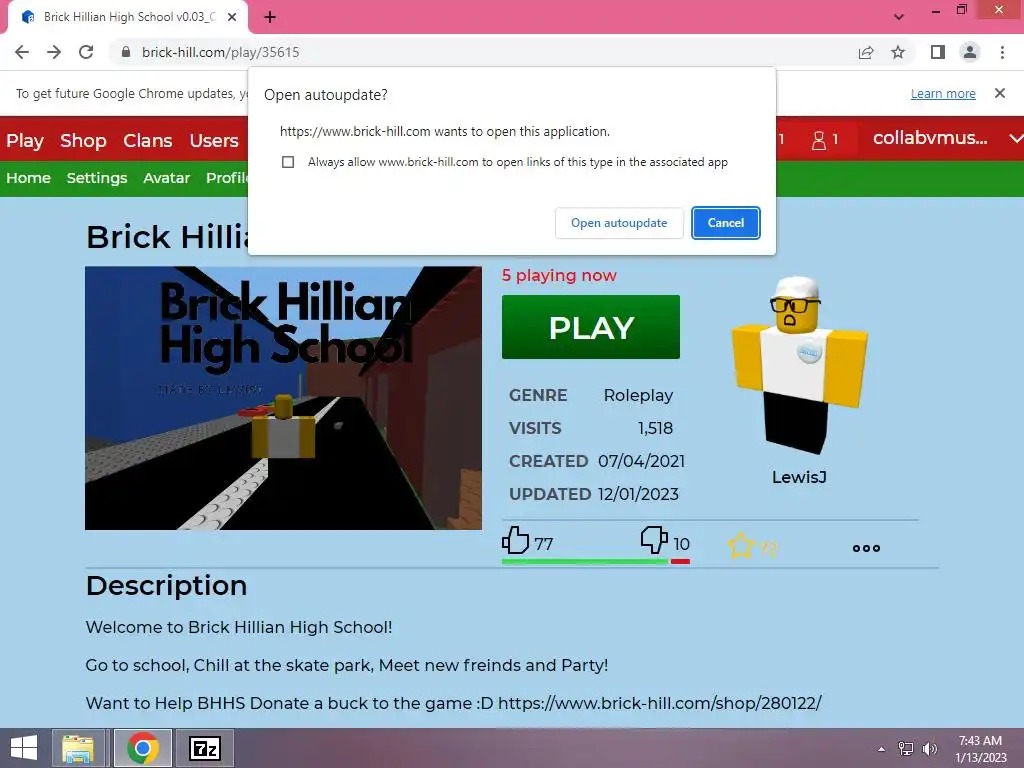
Task: Click Home in the green sub-navbar
Action: [x=28, y=178]
